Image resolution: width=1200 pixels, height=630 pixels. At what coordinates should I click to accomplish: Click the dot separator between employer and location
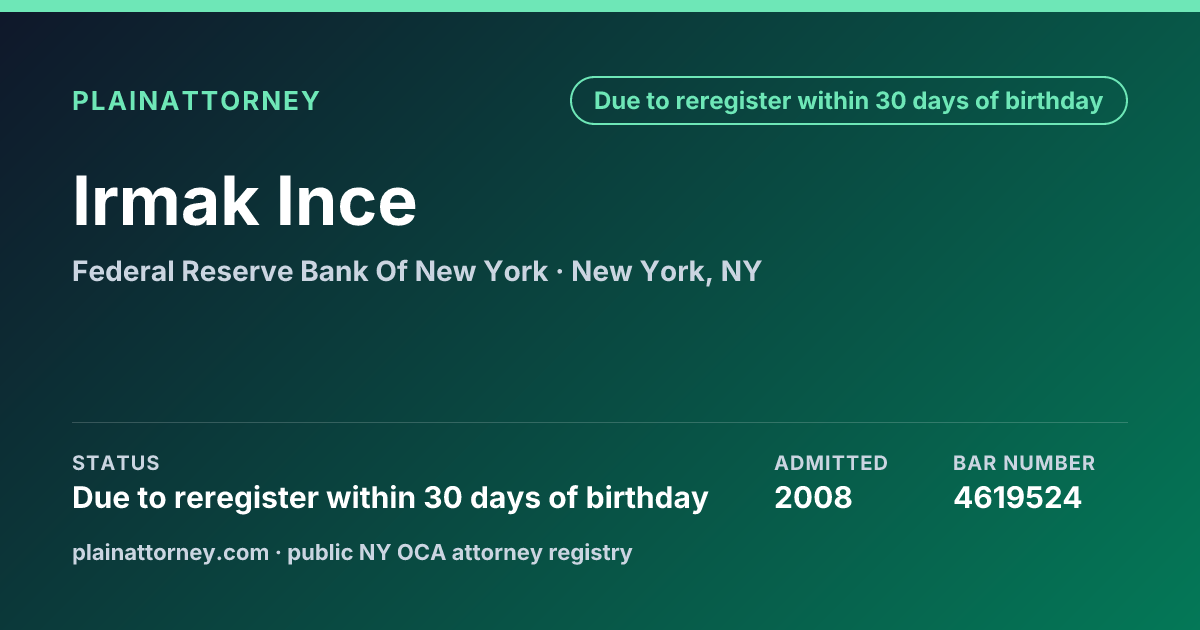560,272
